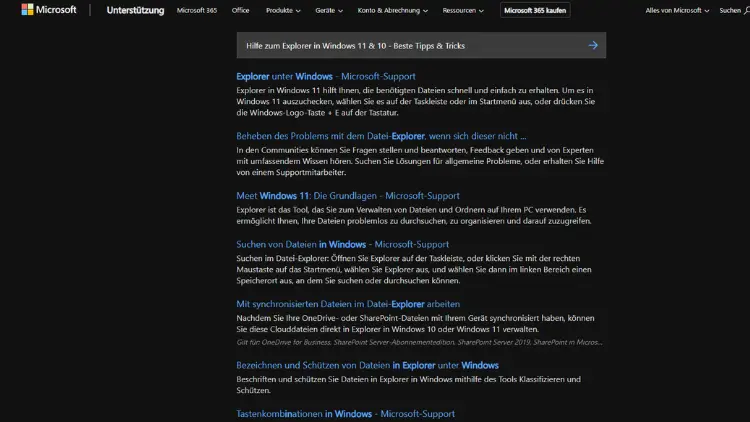Click the Microsoft logo
The width and height of the screenshot is (750, 422).
pyautogui.click(x=48, y=10)
